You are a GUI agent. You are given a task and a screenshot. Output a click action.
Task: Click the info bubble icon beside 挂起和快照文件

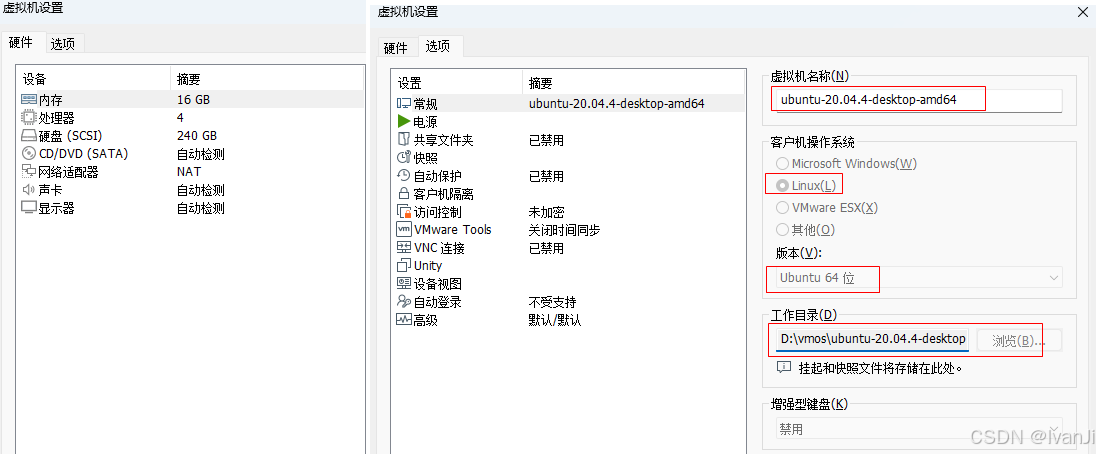click(784, 368)
